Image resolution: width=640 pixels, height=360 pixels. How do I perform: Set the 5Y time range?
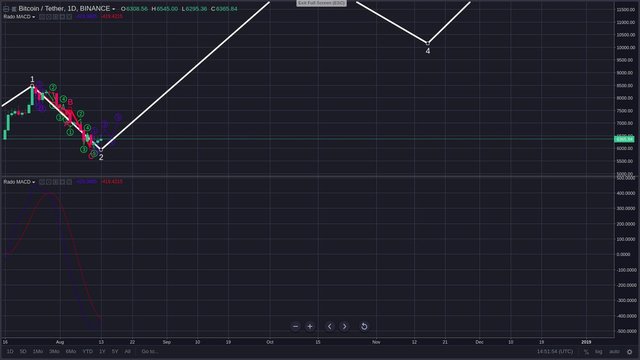coord(115,351)
